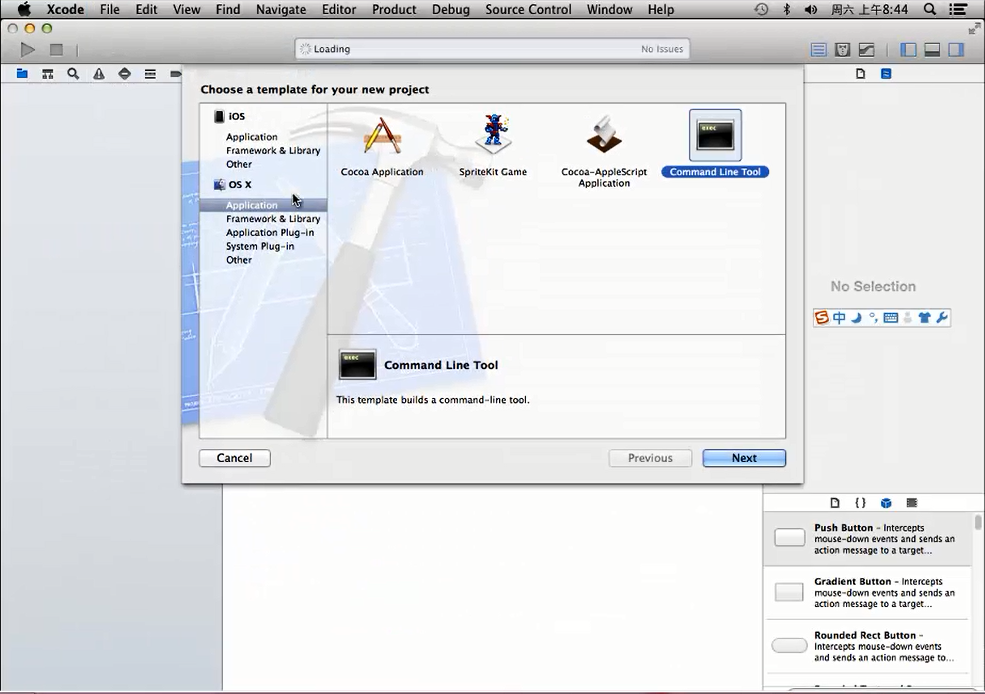Show the Version editor
Viewport: 985px width, 694px height.
click(866, 50)
